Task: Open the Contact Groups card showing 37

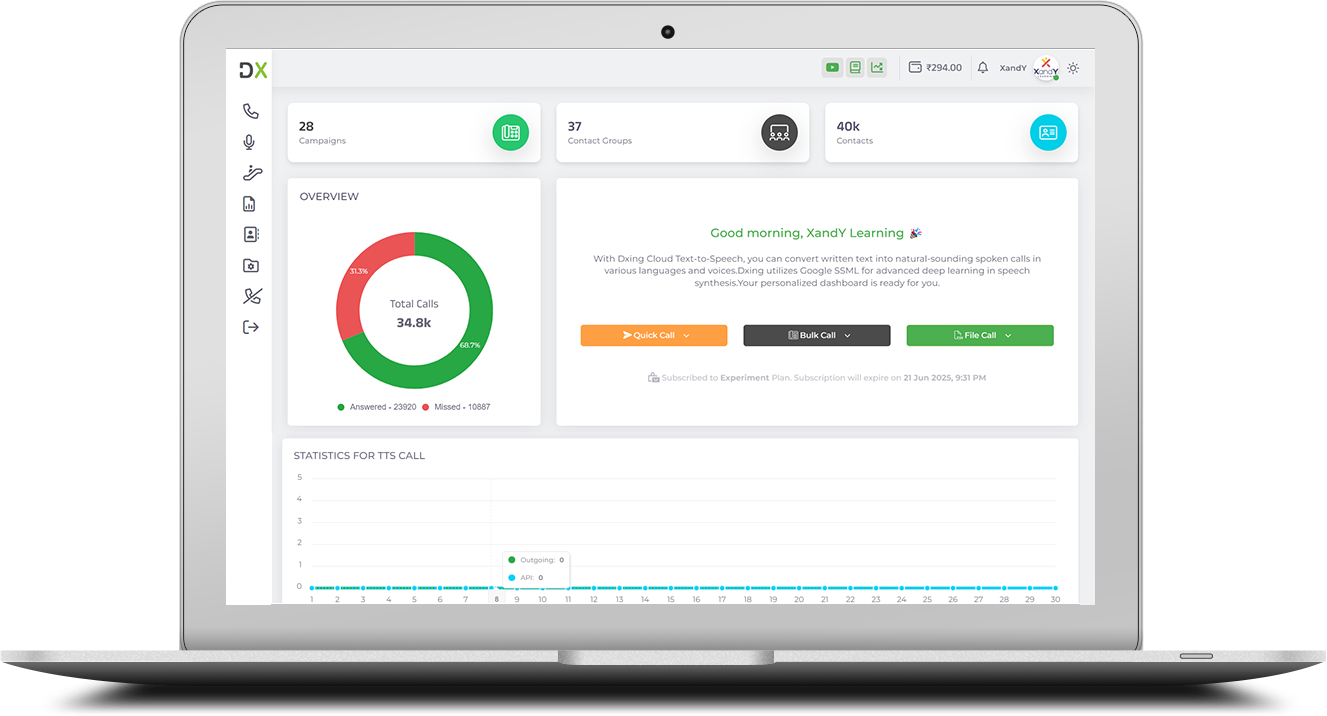Action: point(683,133)
